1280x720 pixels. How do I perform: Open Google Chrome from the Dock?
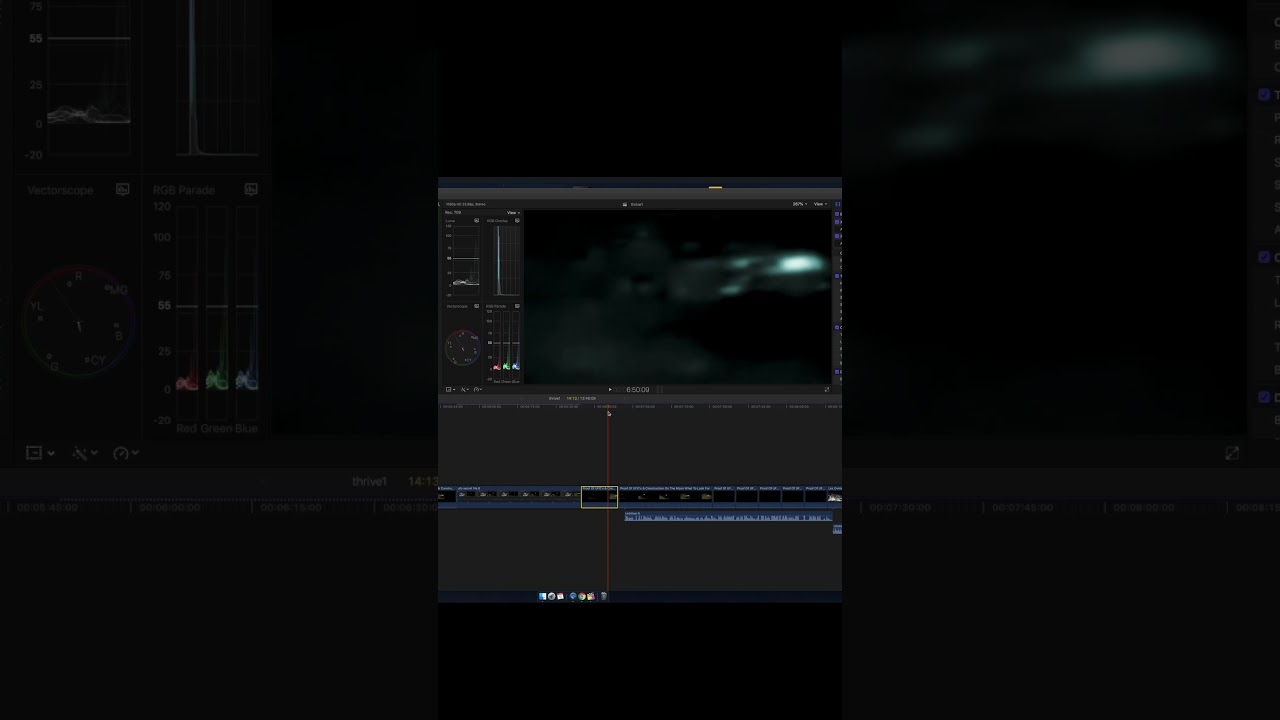point(582,596)
